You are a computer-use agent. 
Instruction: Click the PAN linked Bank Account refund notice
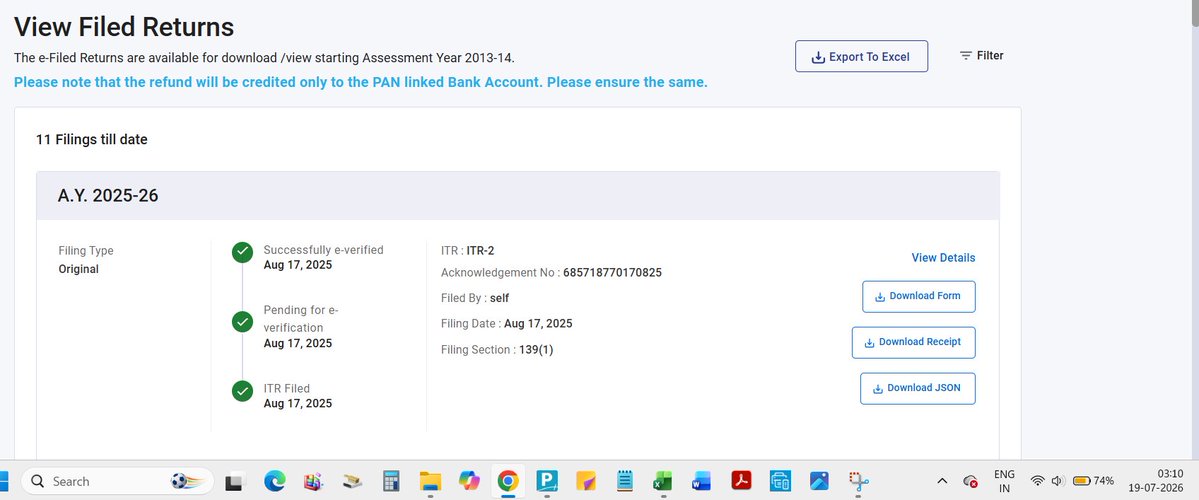(361, 82)
